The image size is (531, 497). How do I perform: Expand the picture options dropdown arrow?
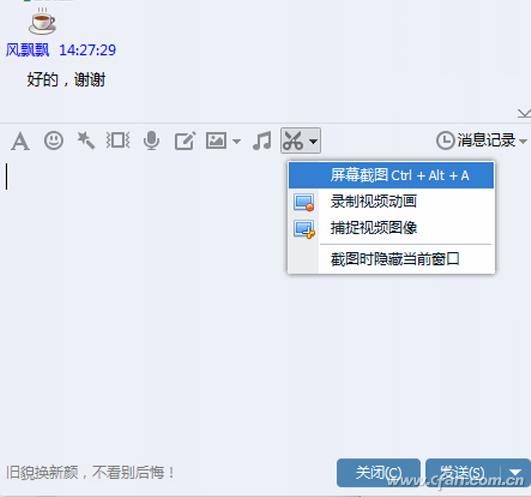click(236, 141)
